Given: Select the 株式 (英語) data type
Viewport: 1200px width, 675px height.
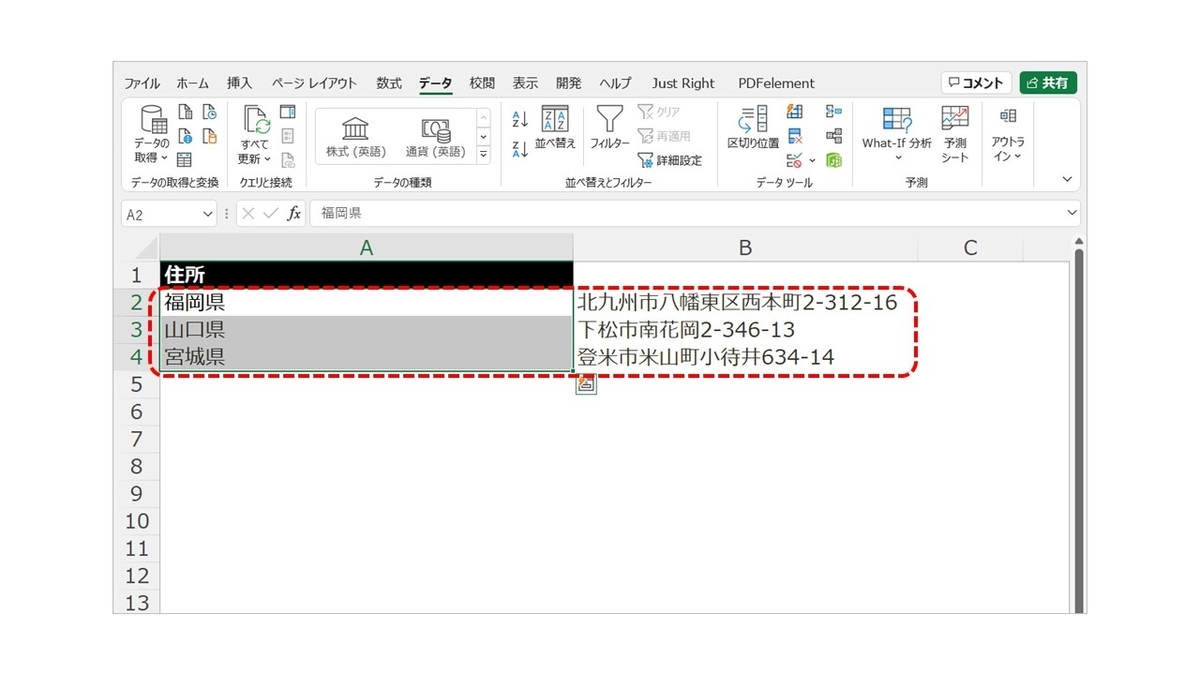Looking at the screenshot, I should tap(355, 137).
